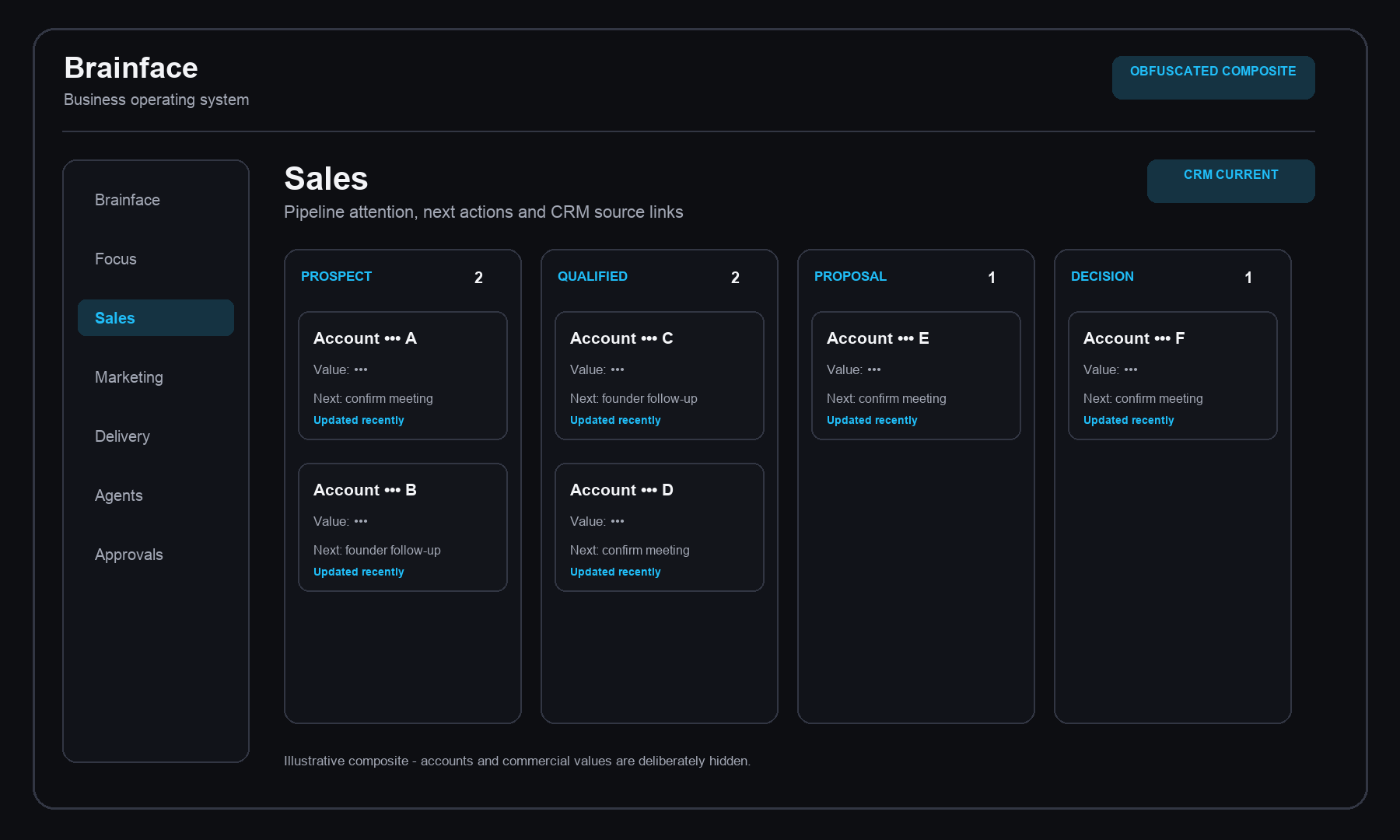Click the DECISION count 1
This screenshot has width=1400, height=840.
[x=1248, y=278]
